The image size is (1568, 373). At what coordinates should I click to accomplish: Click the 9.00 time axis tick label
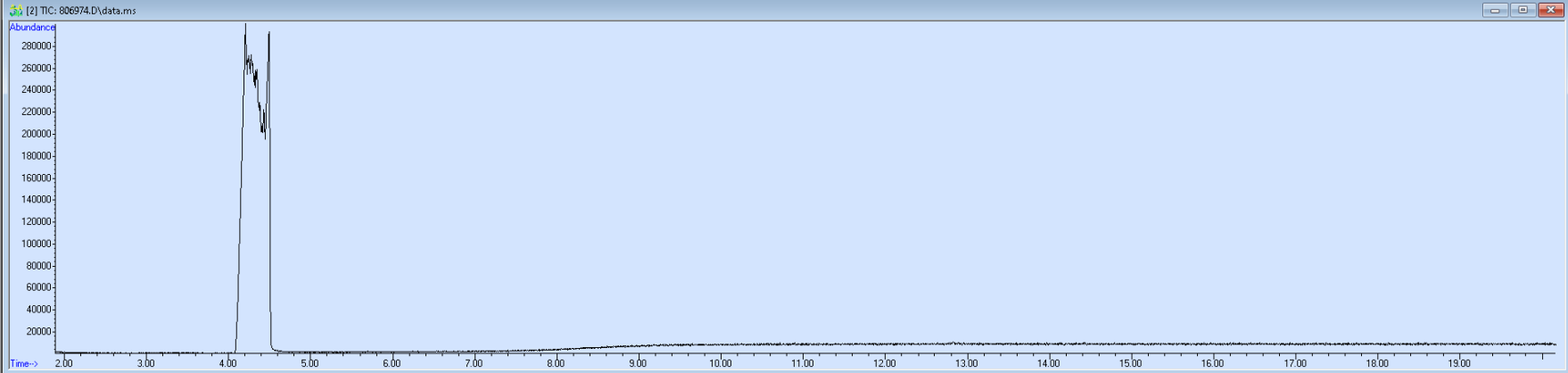[638, 364]
